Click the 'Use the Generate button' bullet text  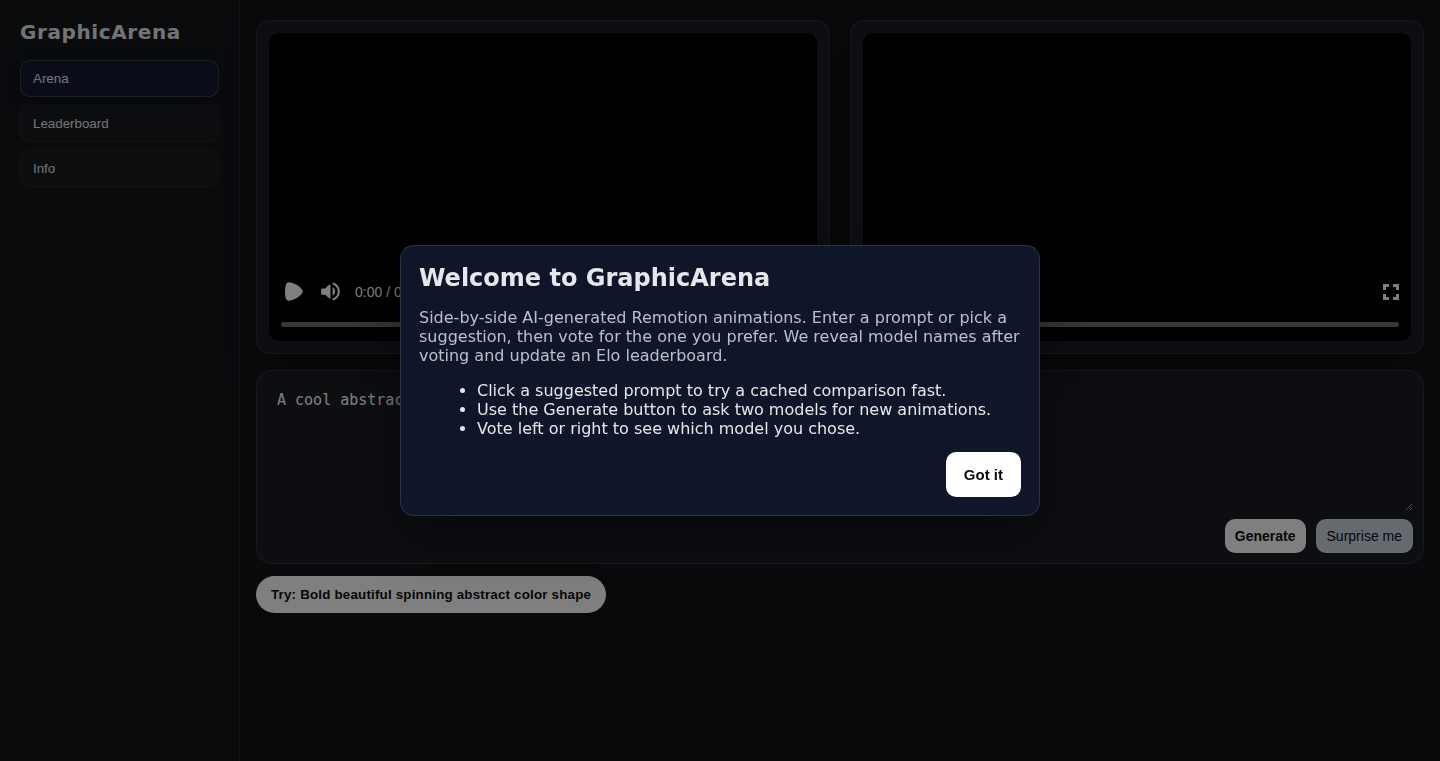734,410
